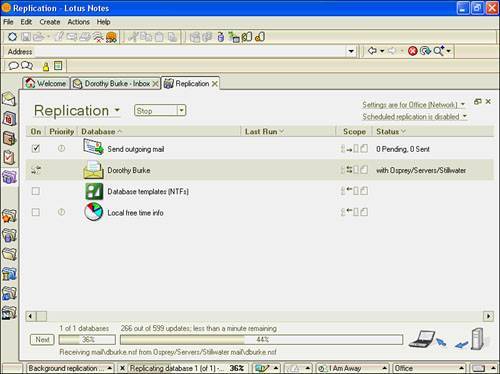Viewport: 500px width, 374px height.
Task: Open the Replication bookmark in sidebar
Action: click(x=9, y=177)
